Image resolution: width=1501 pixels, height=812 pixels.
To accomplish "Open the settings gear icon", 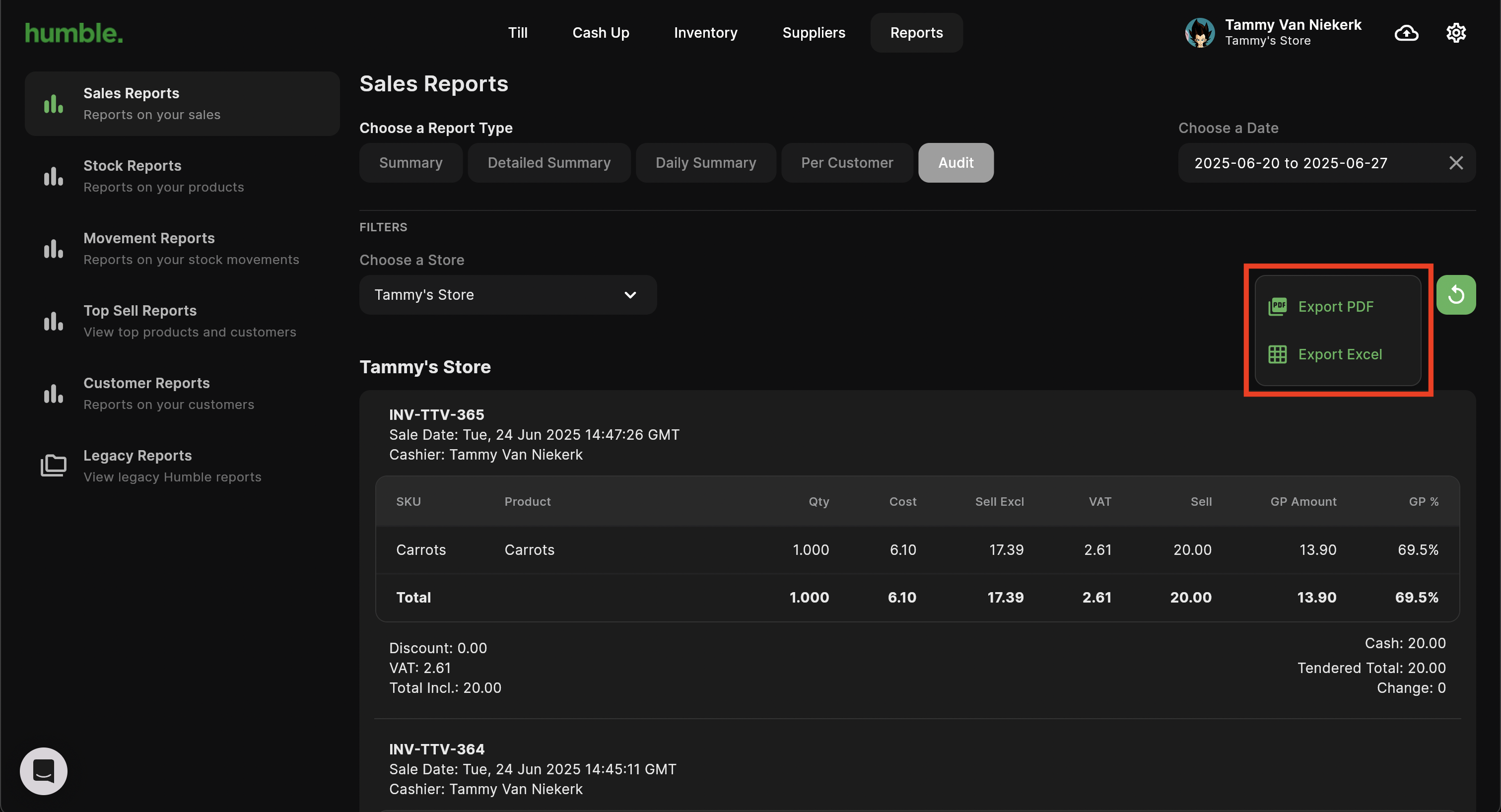I will coord(1455,33).
